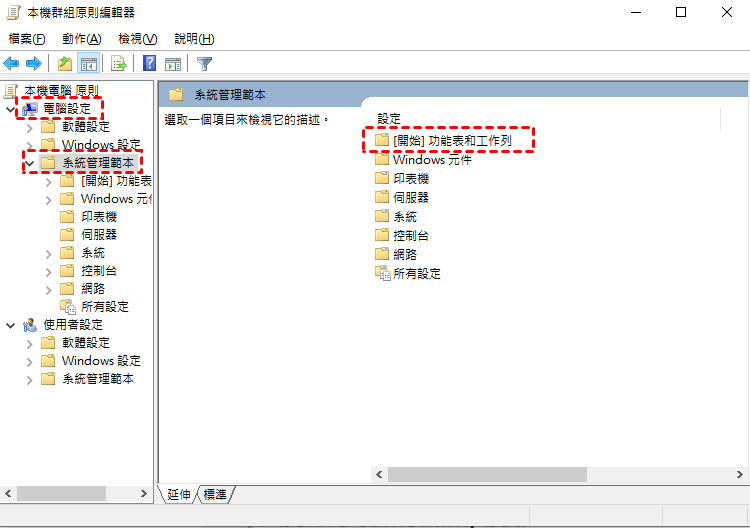Click the Back arrow toolbar icon

click(11, 64)
